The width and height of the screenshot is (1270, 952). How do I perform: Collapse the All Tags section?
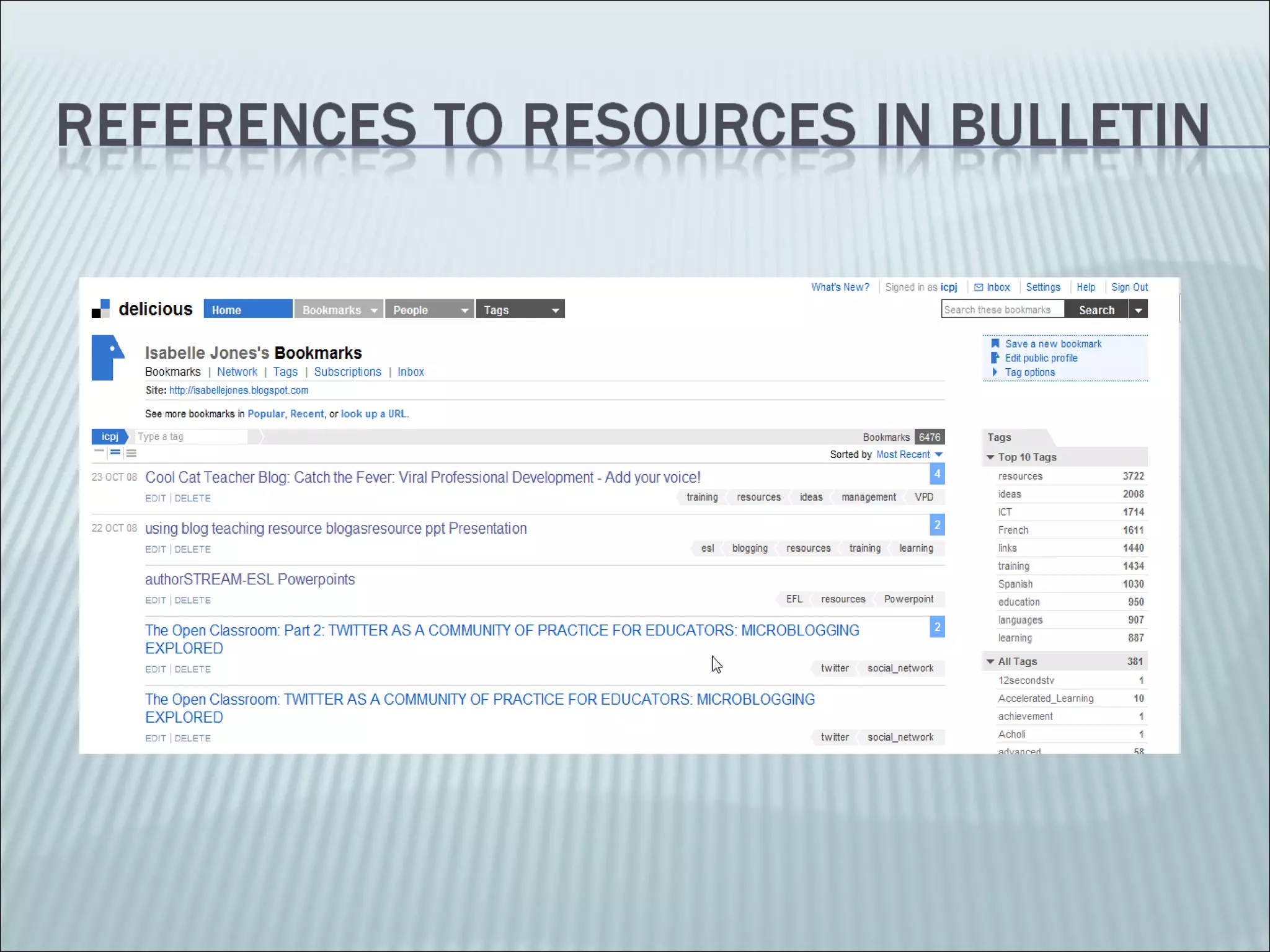990,661
